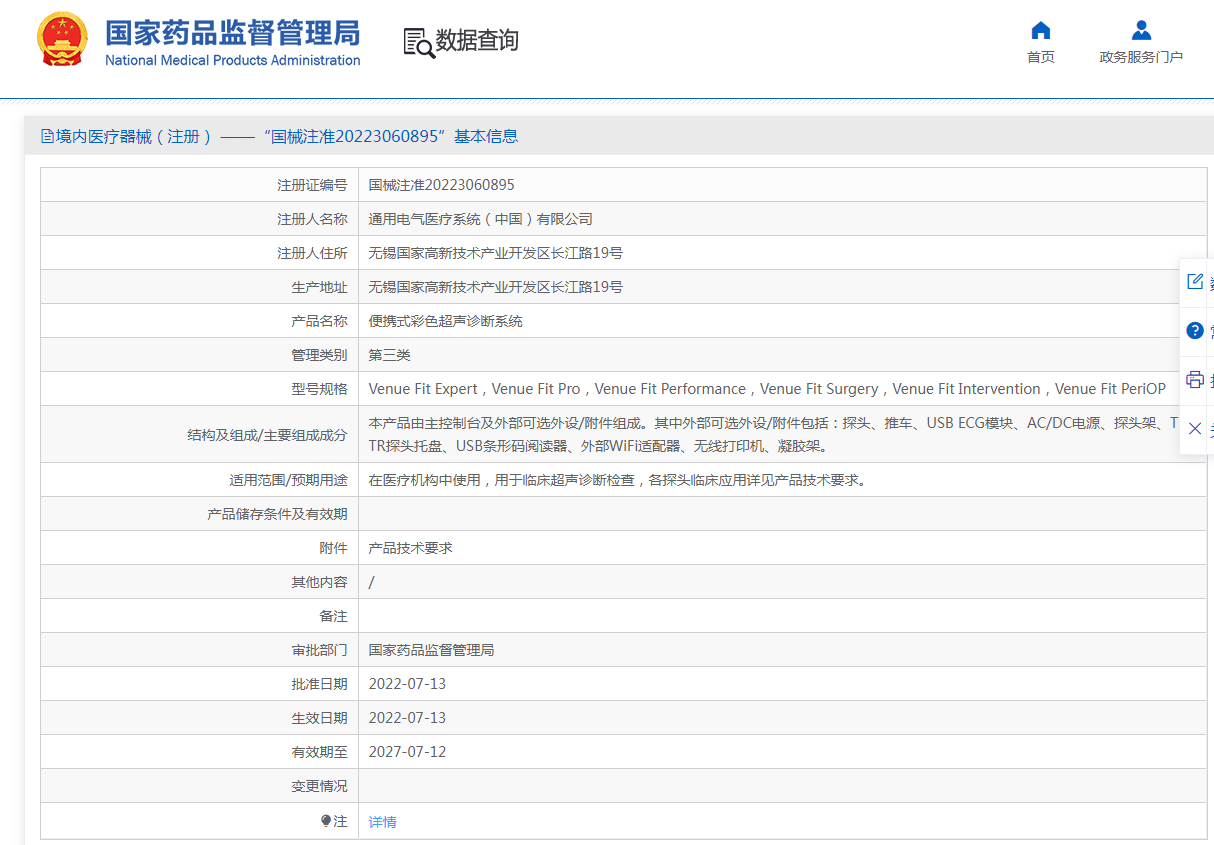
Task: Click the 管理类别 row label
Action: (319, 355)
